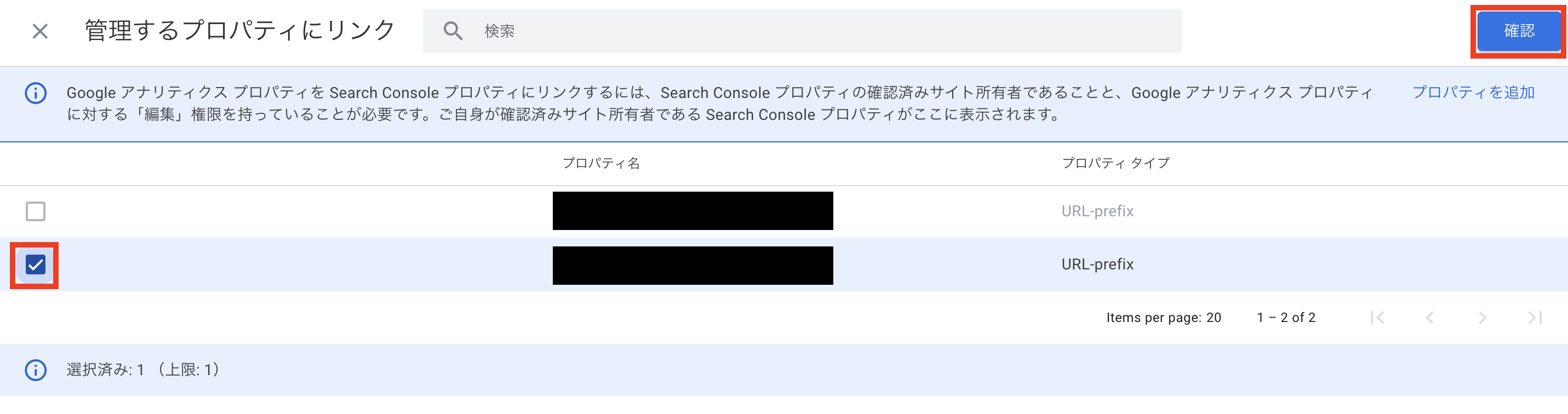Click the 確認 confirm button
The image size is (1568, 414).
click(x=1519, y=31)
